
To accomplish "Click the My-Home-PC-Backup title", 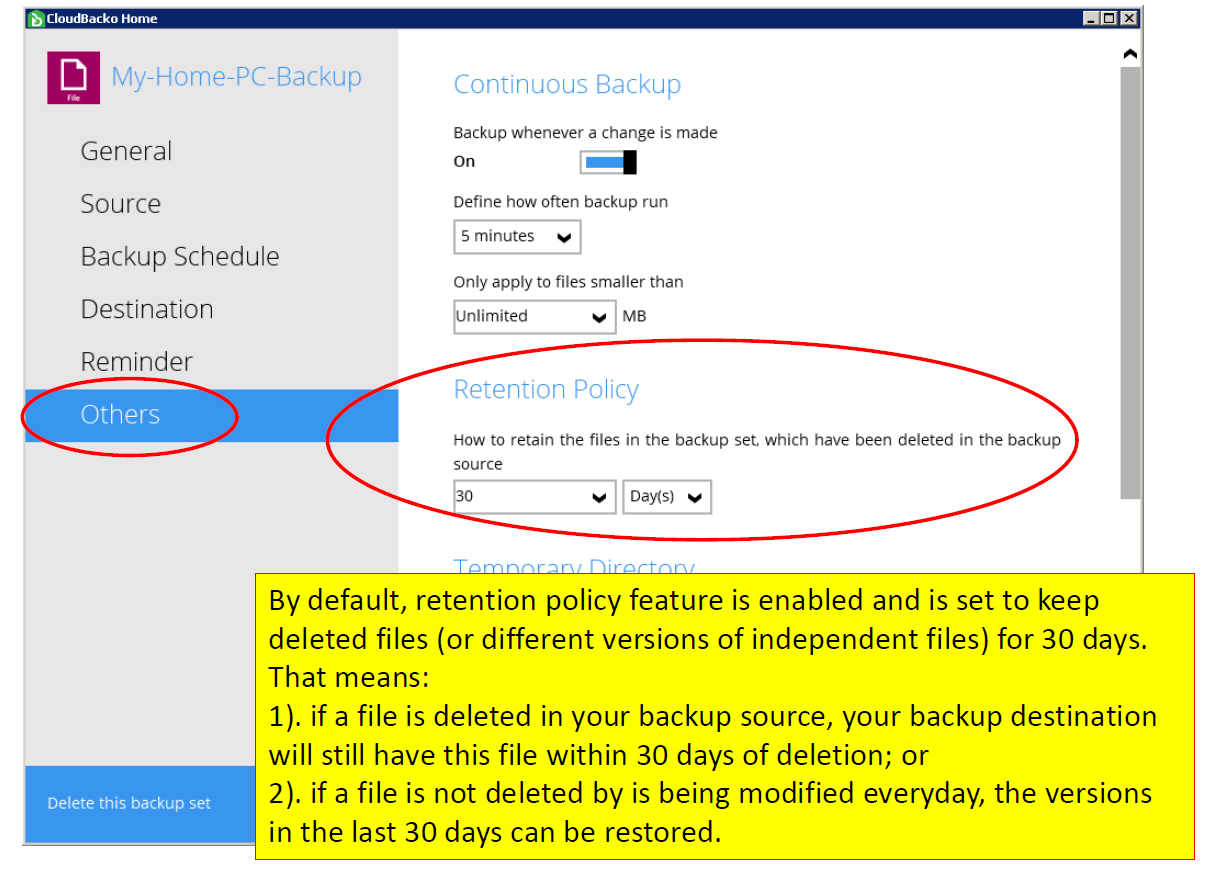I will click(x=236, y=77).
